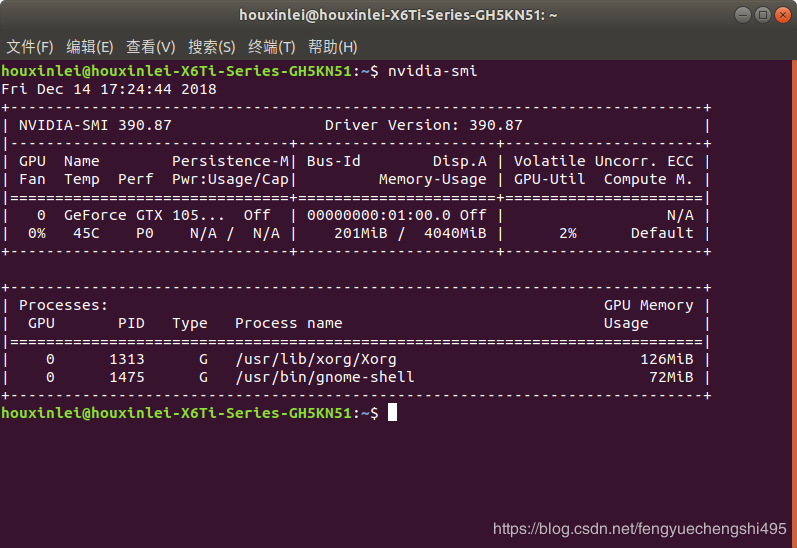The image size is (797, 548).
Task: Click the date line Fri Dec 14 17:24:44 2018
Action: click(x=109, y=89)
